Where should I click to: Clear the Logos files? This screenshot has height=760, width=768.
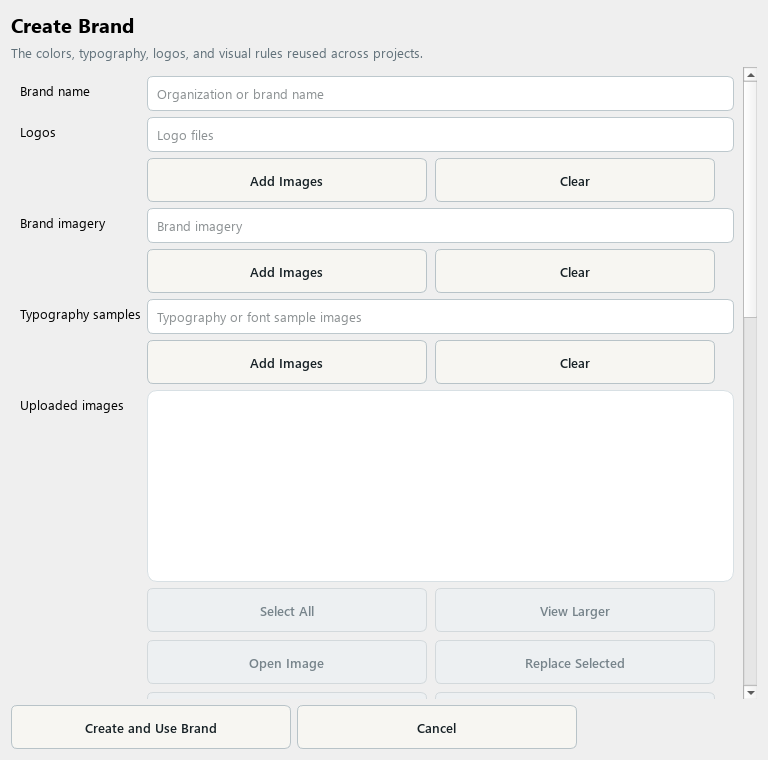pyautogui.click(x=575, y=180)
